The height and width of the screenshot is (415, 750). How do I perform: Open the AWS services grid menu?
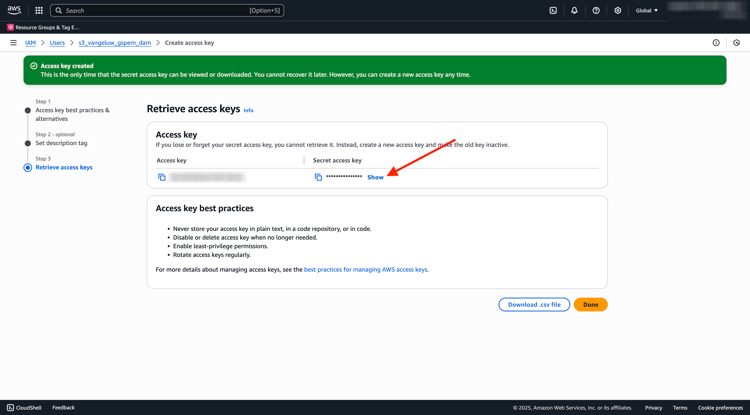[39, 11]
